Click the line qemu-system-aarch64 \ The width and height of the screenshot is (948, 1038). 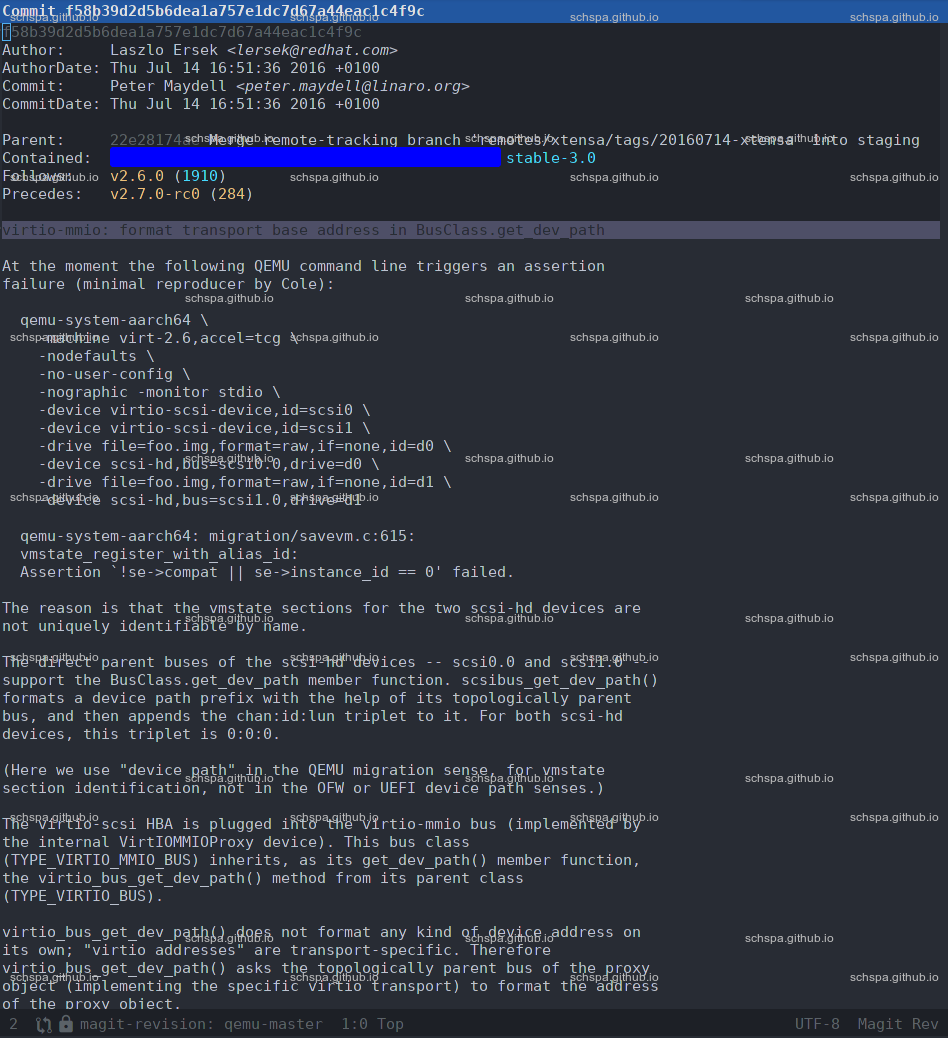coord(115,320)
